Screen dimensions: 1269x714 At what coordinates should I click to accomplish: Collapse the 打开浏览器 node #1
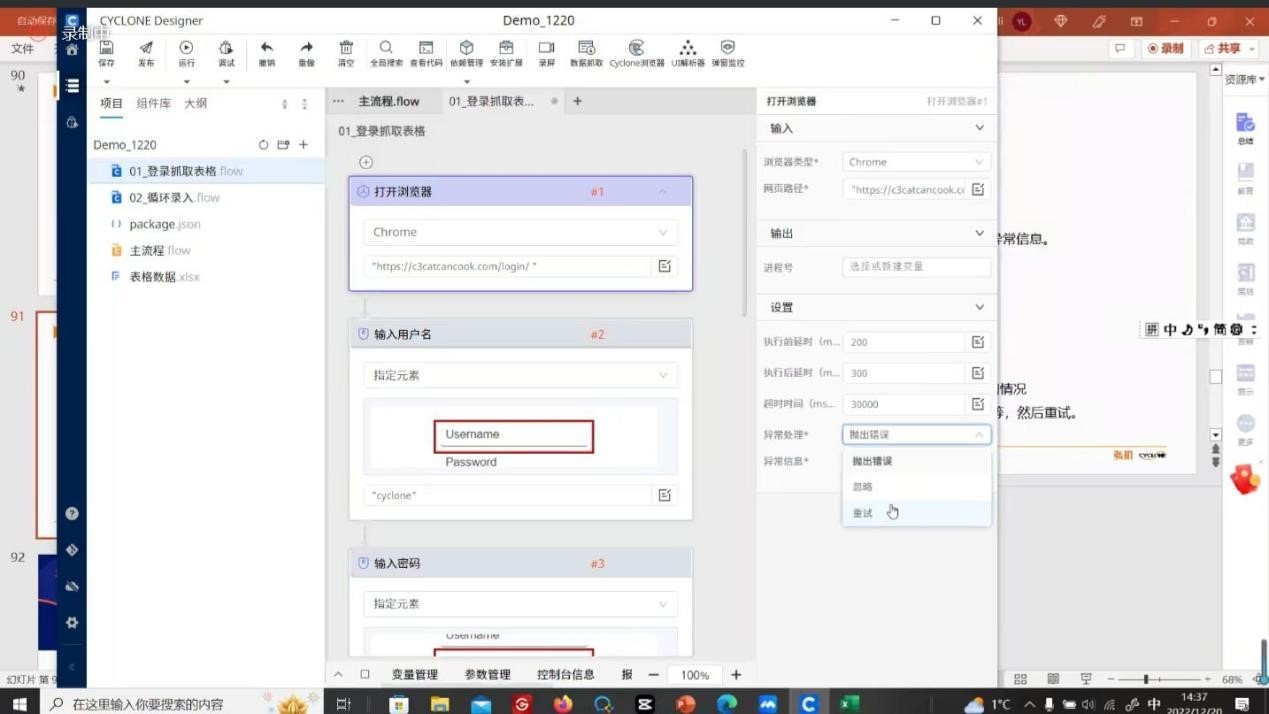coord(662,192)
